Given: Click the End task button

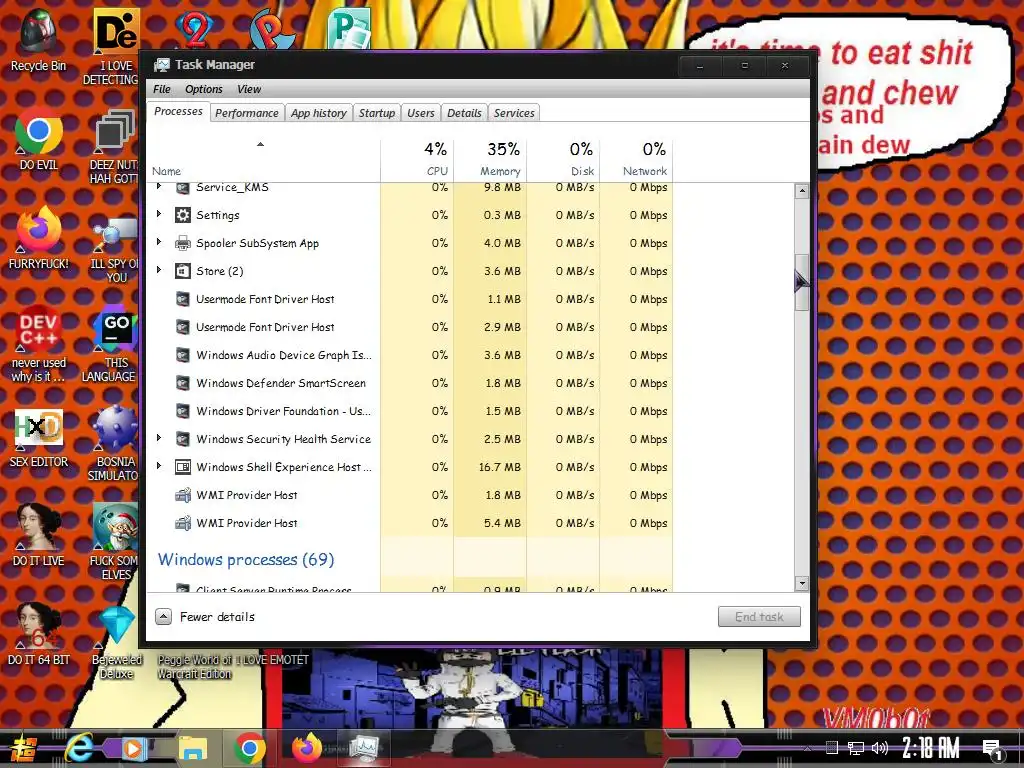Looking at the screenshot, I should pos(759,616).
